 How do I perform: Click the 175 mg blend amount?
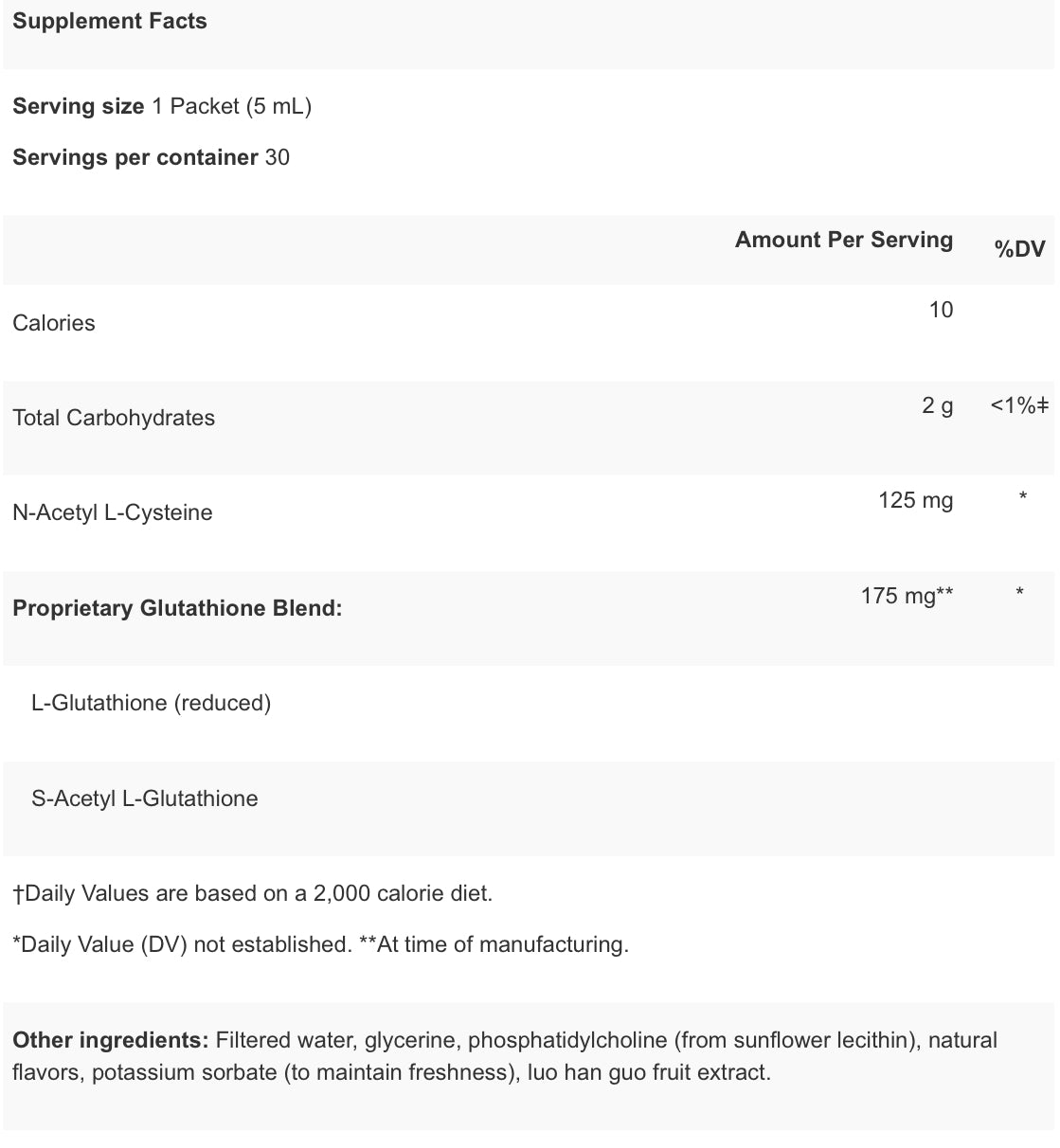point(907,596)
